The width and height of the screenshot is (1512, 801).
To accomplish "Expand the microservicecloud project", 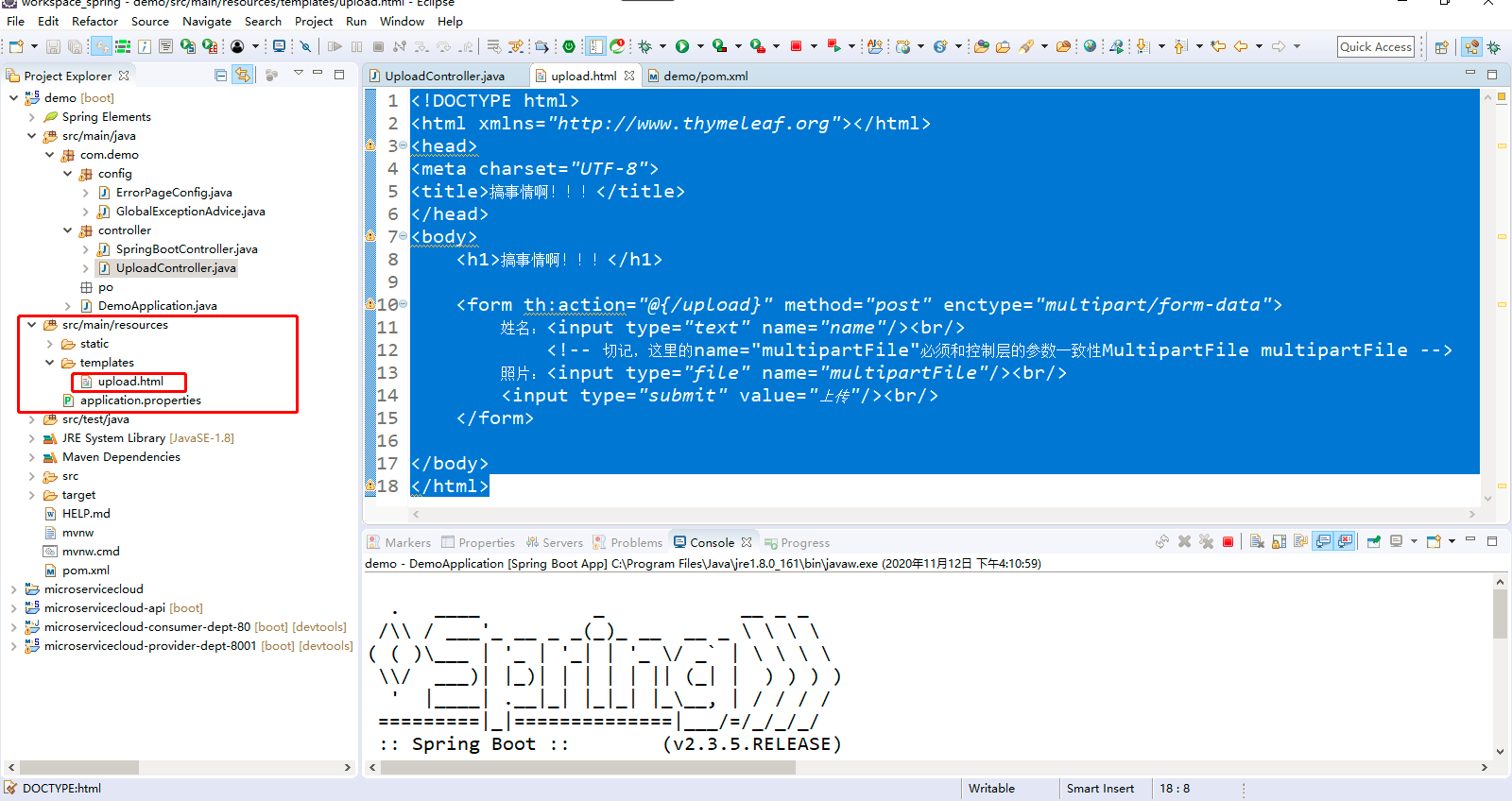I will (13, 589).
